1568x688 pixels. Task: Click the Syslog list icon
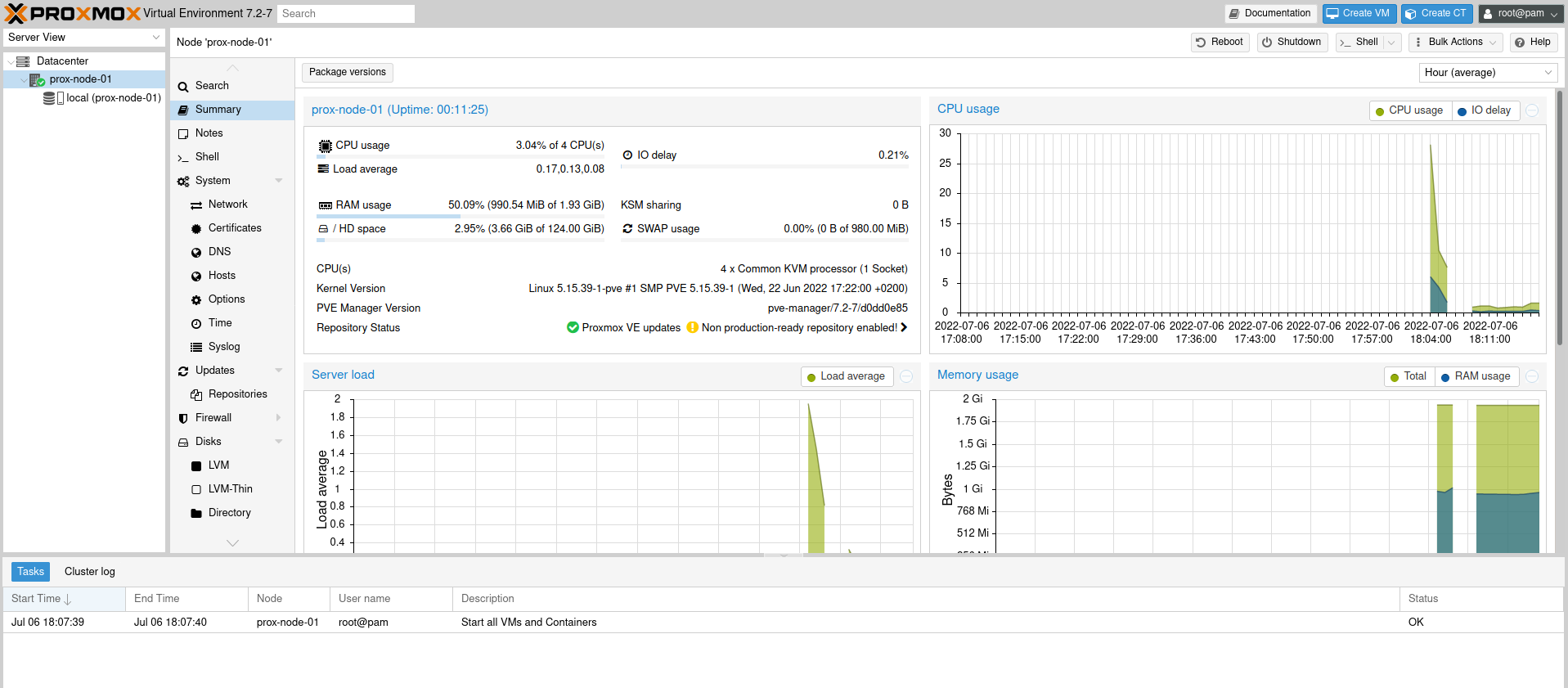click(x=196, y=347)
